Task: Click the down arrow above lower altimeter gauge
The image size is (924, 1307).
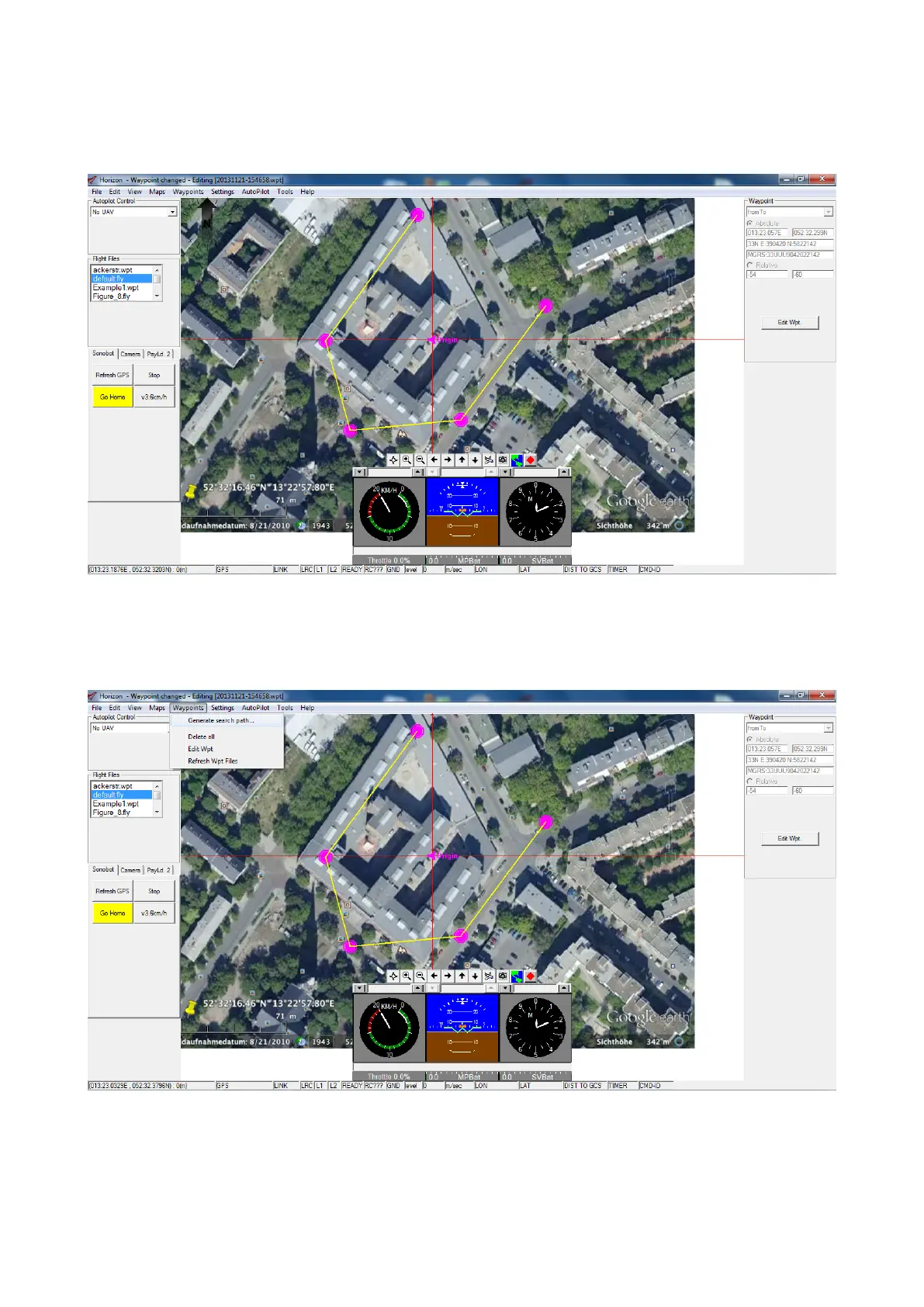Action: [505, 988]
